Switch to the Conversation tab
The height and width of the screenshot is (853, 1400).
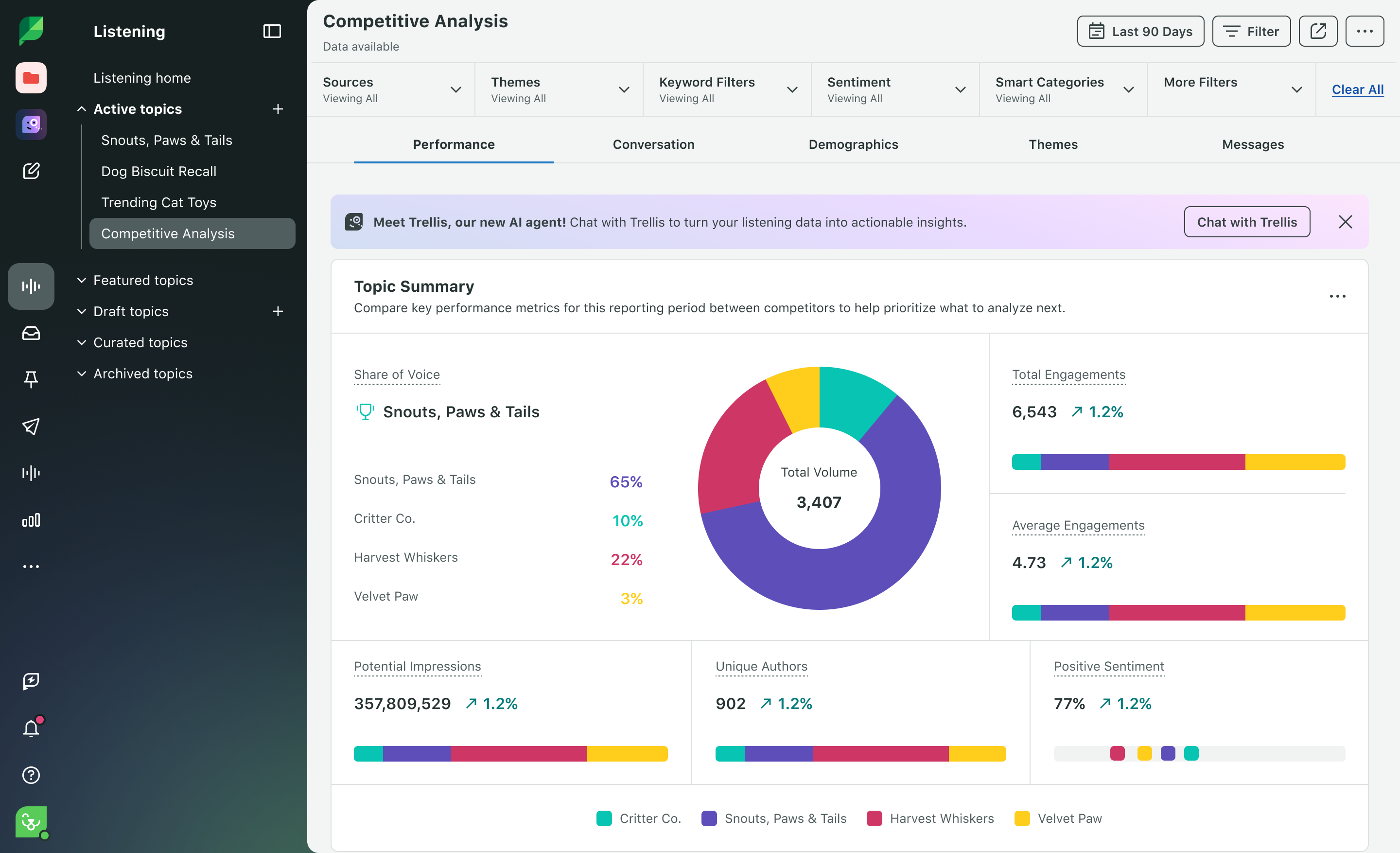tap(653, 144)
